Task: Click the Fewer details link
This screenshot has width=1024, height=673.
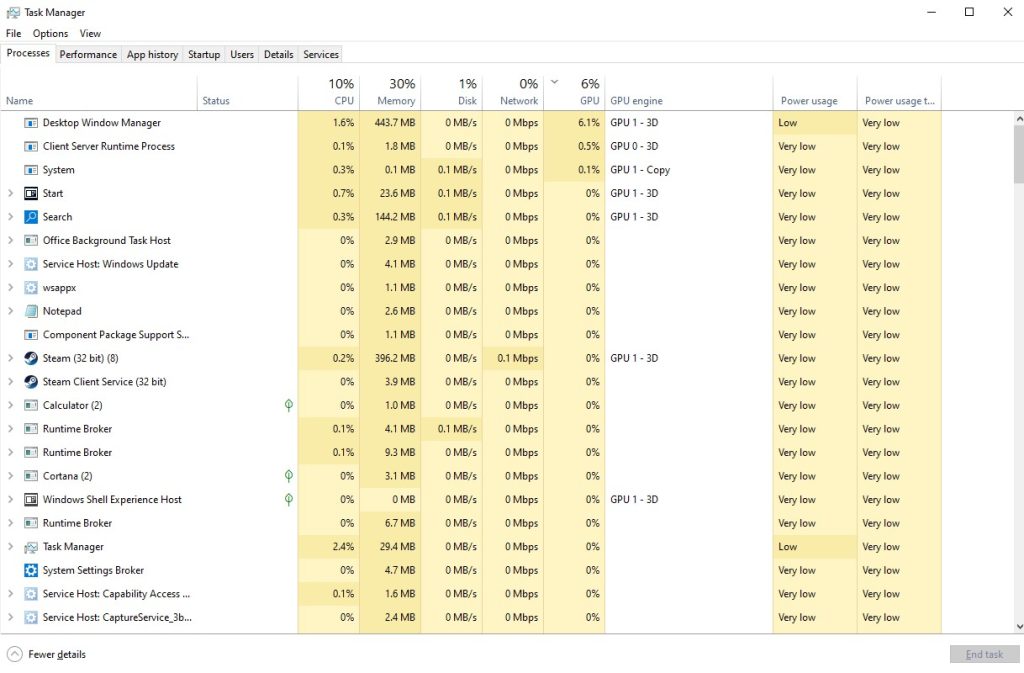Action: (x=57, y=655)
